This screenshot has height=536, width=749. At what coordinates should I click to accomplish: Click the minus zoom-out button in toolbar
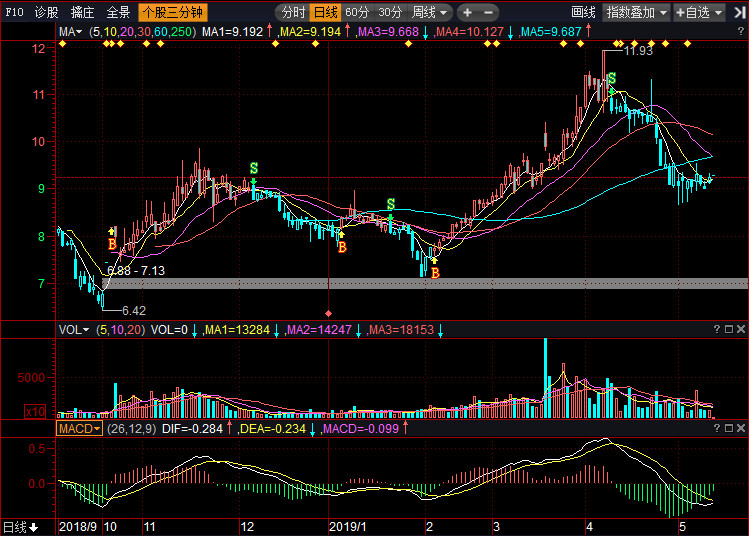coord(489,13)
